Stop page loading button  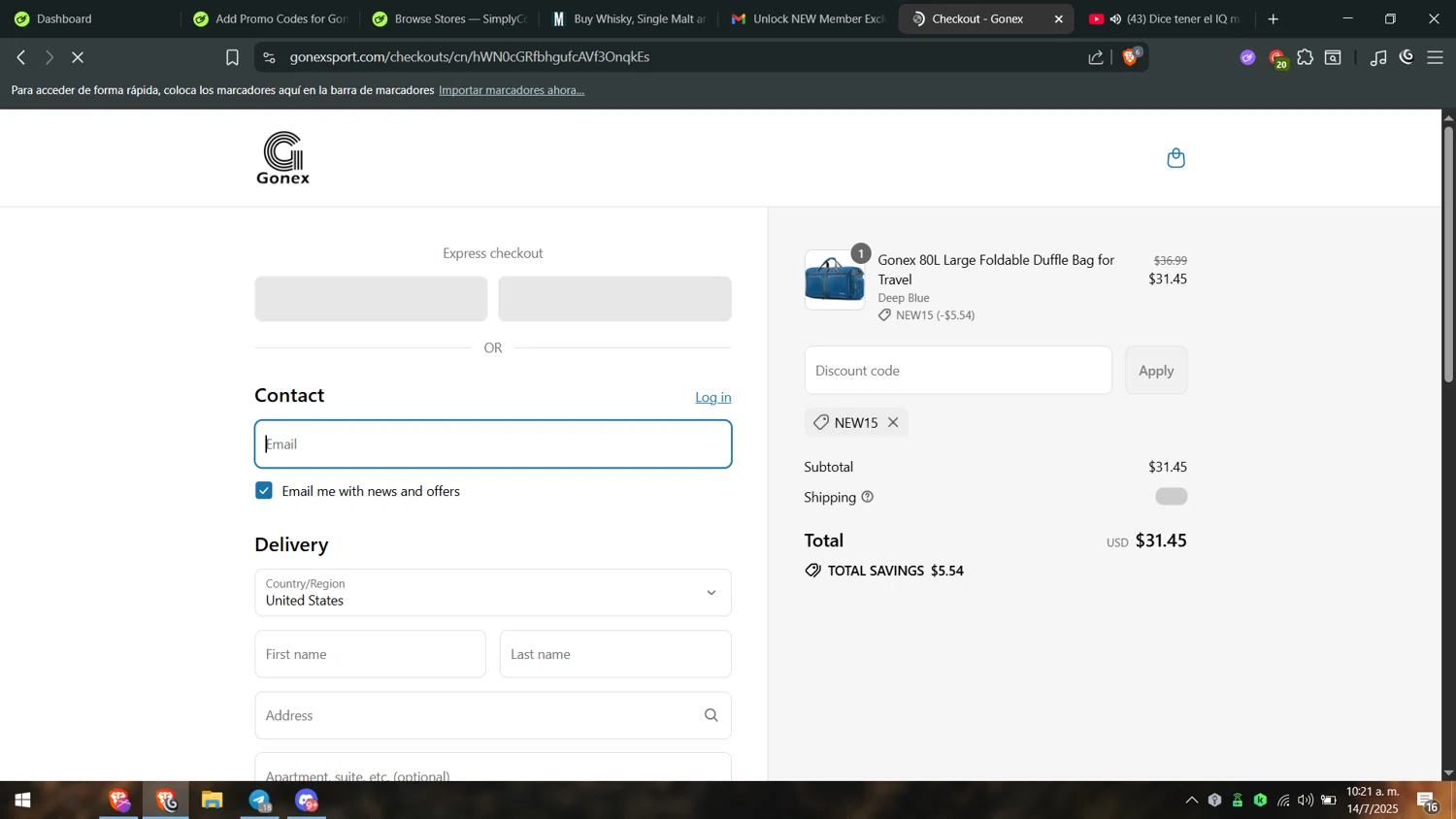(79, 57)
